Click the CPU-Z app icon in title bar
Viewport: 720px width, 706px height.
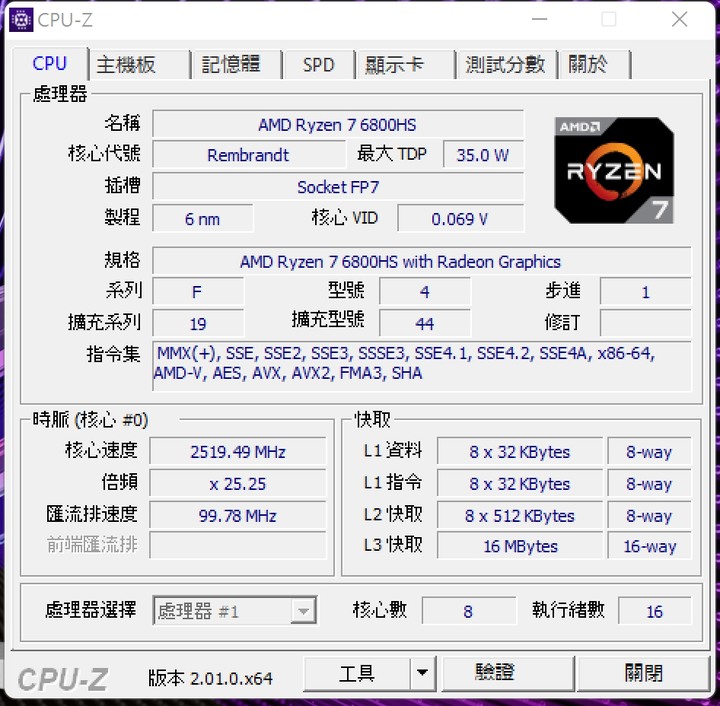(21, 20)
